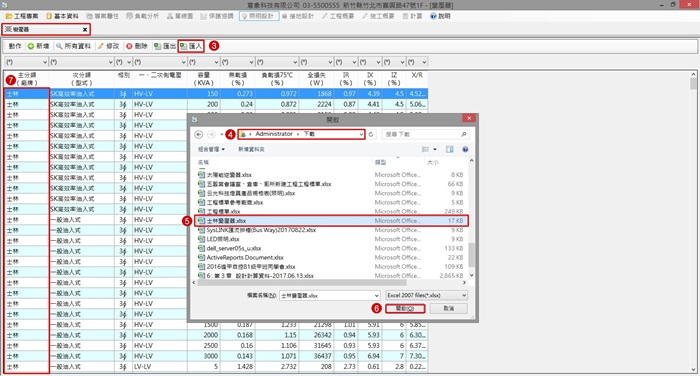This screenshot has height=376, width=700.
Task: Open the recent locations dropdown arrow
Action: [x=222, y=134]
